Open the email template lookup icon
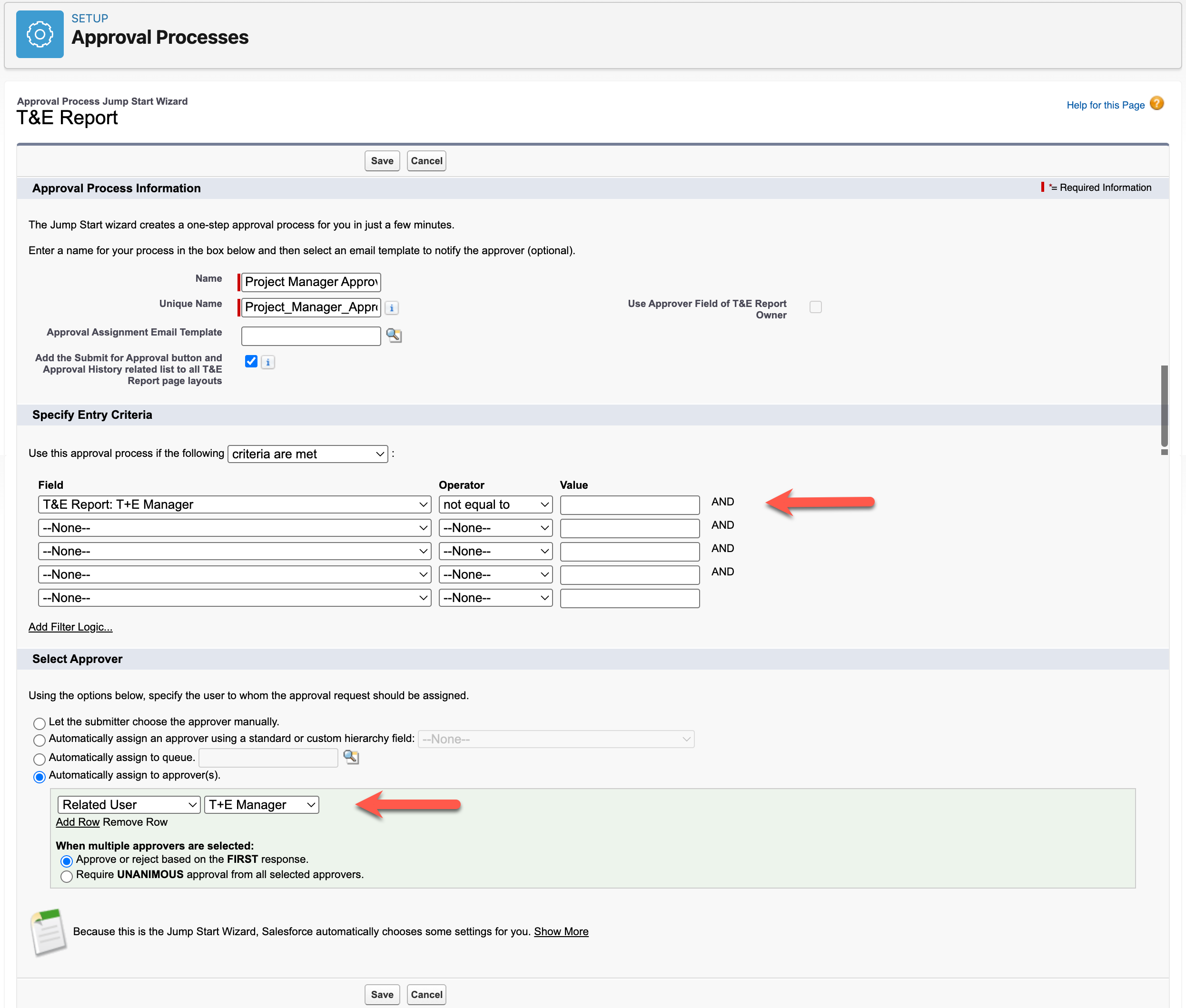 click(x=394, y=336)
